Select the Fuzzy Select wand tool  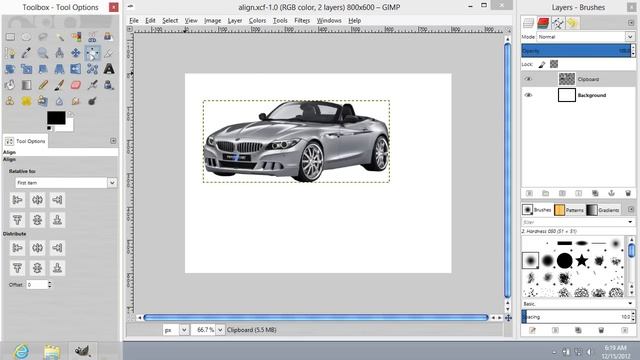pyautogui.click(x=60, y=37)
